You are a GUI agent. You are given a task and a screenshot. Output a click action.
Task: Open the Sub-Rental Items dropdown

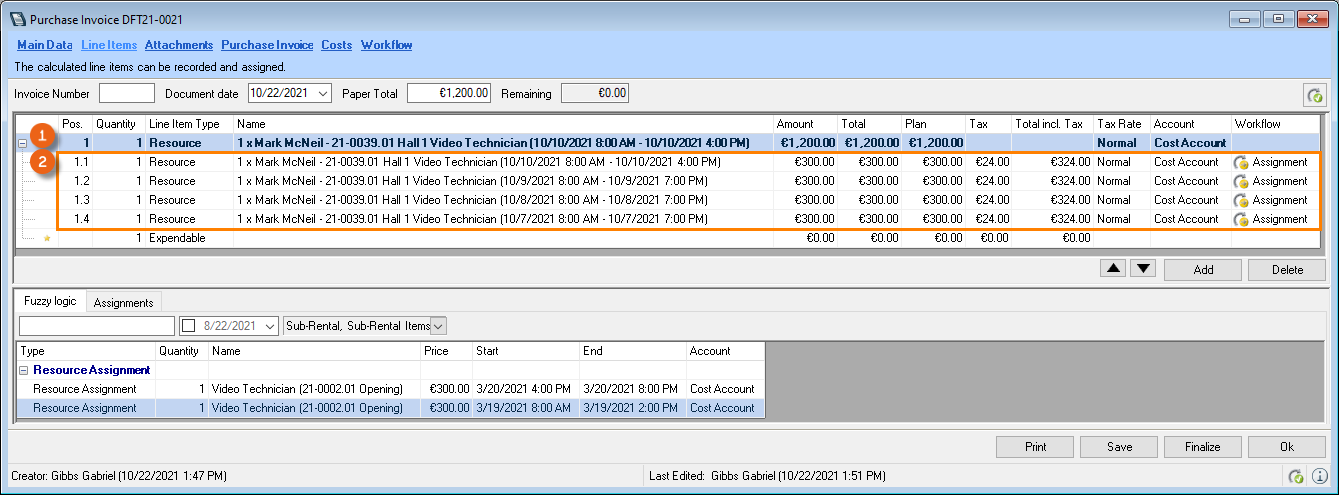(438, 326)
